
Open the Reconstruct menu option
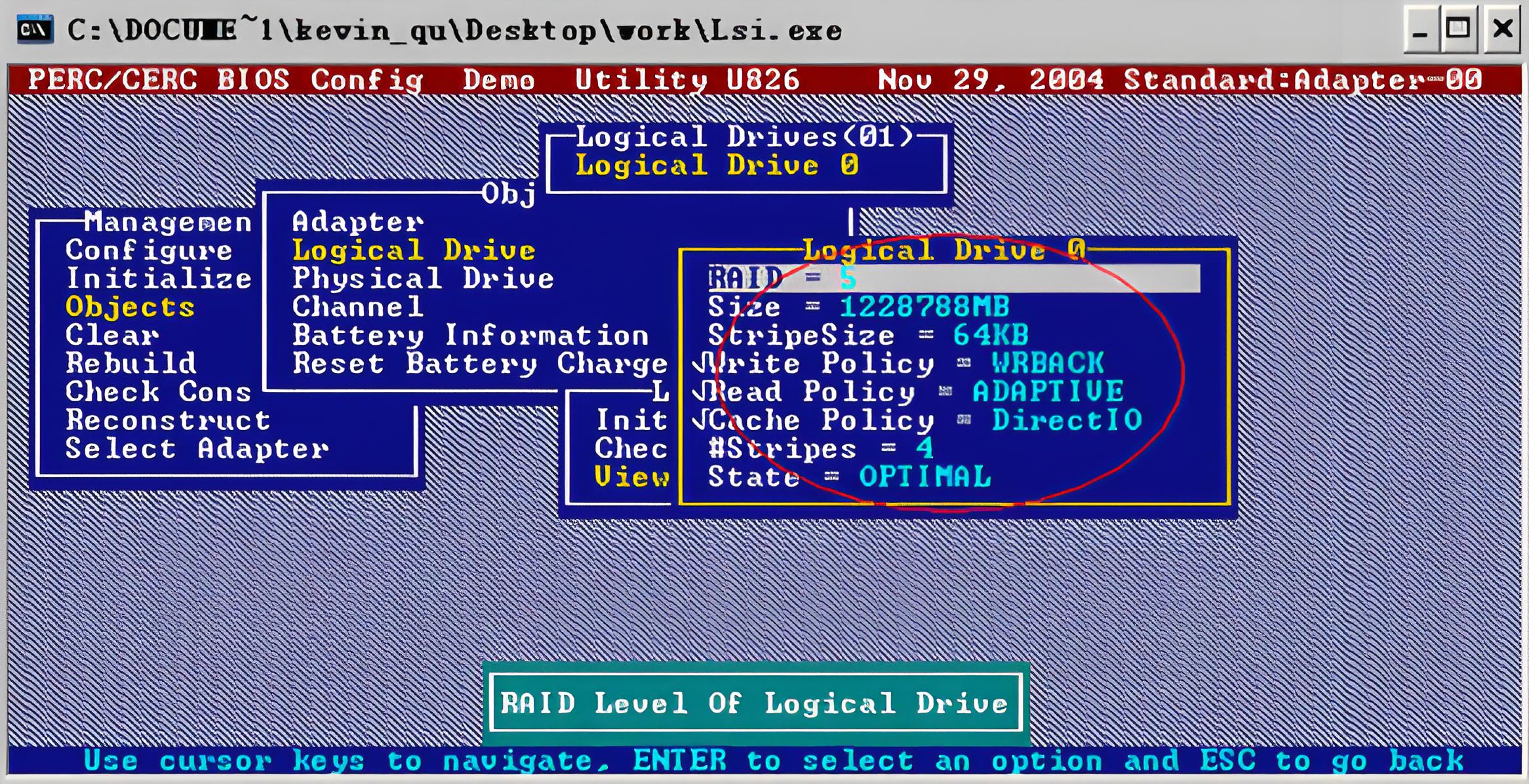tap(168, 420)
